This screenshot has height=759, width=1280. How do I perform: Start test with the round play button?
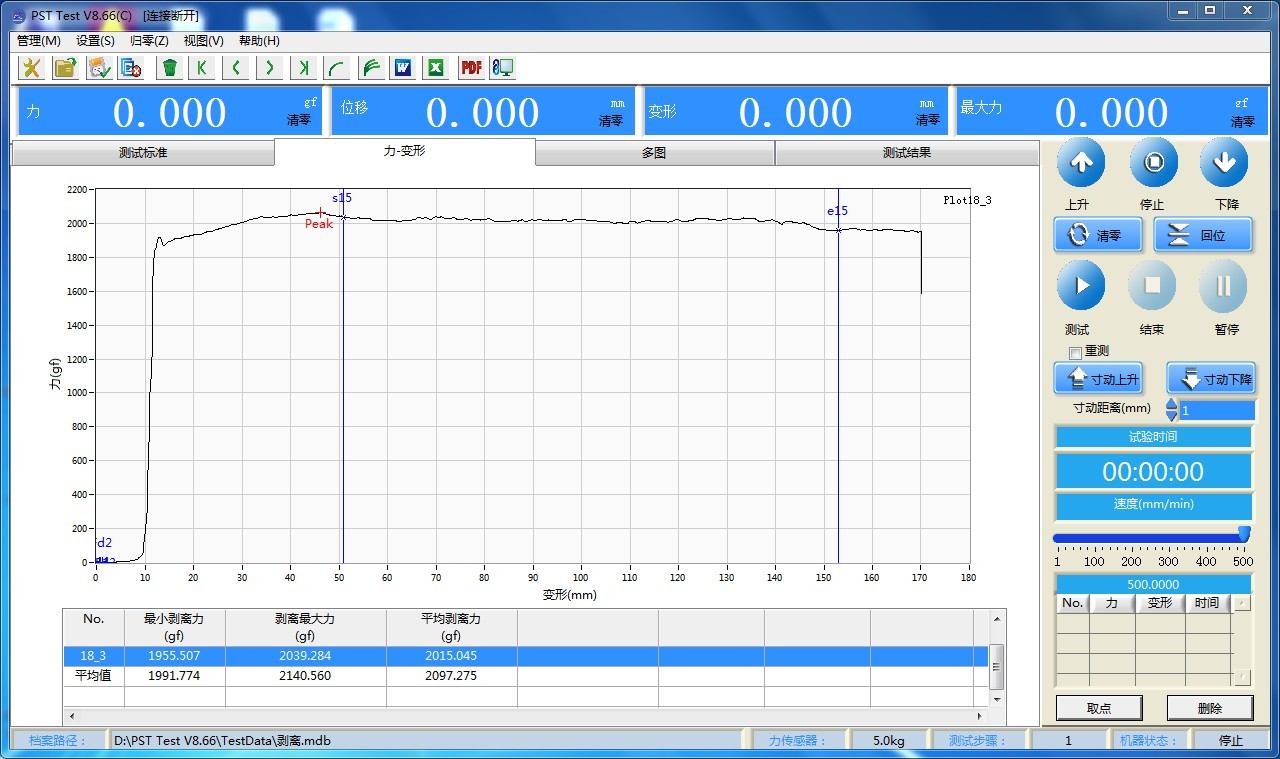(1081, 286)
